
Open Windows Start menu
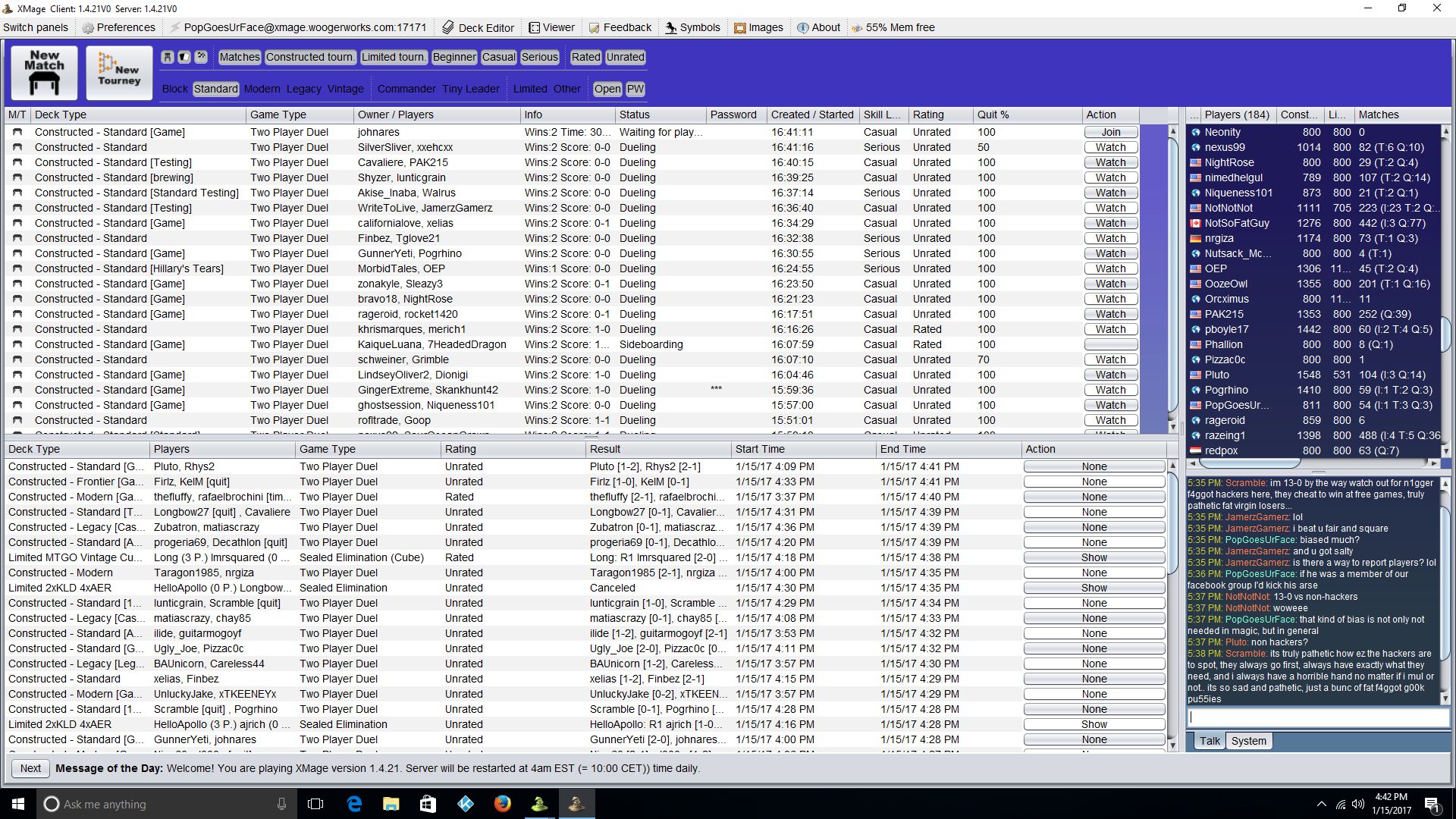tap(18, 804)
